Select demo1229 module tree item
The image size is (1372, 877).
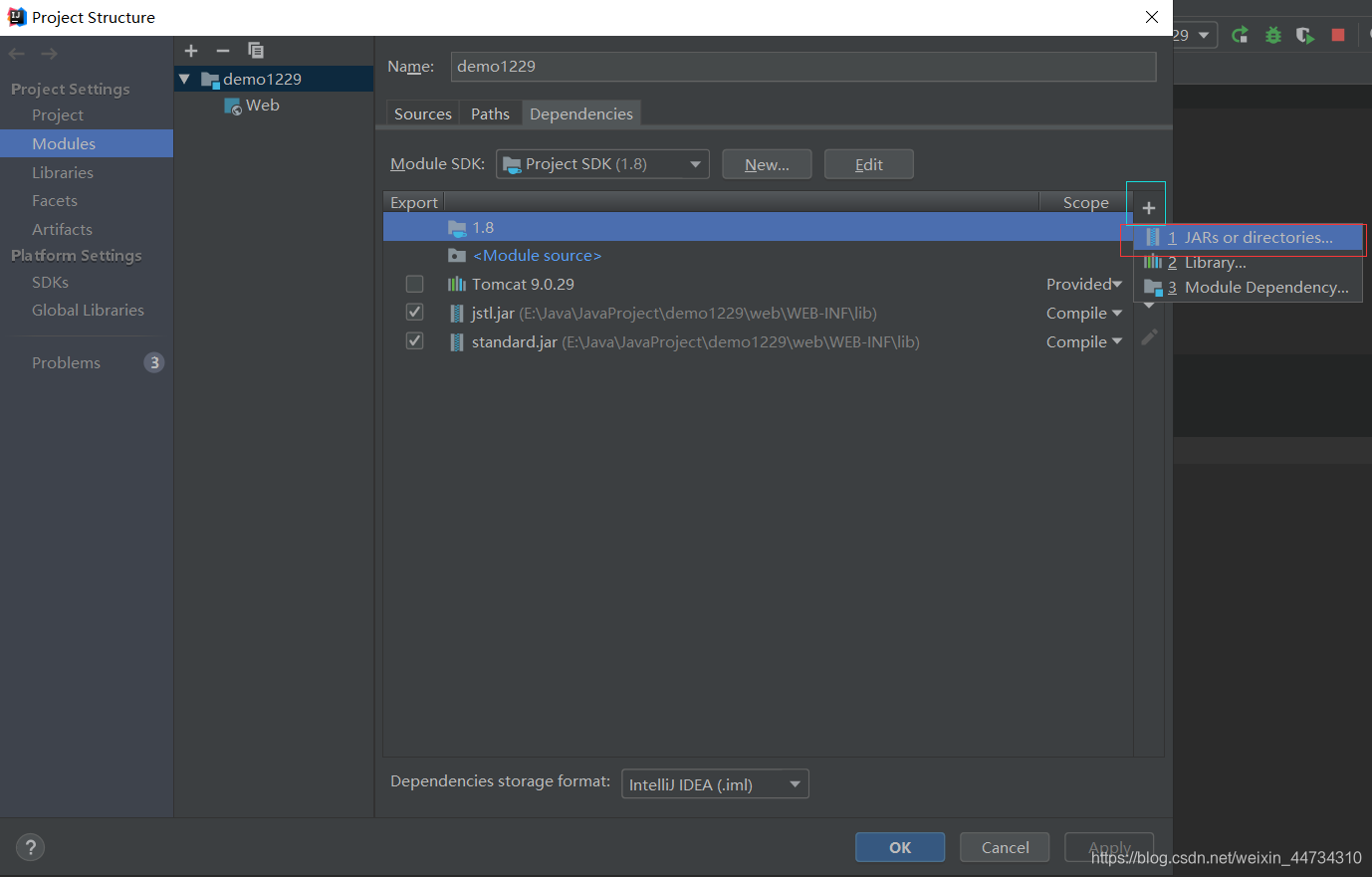tap(274, 79)
